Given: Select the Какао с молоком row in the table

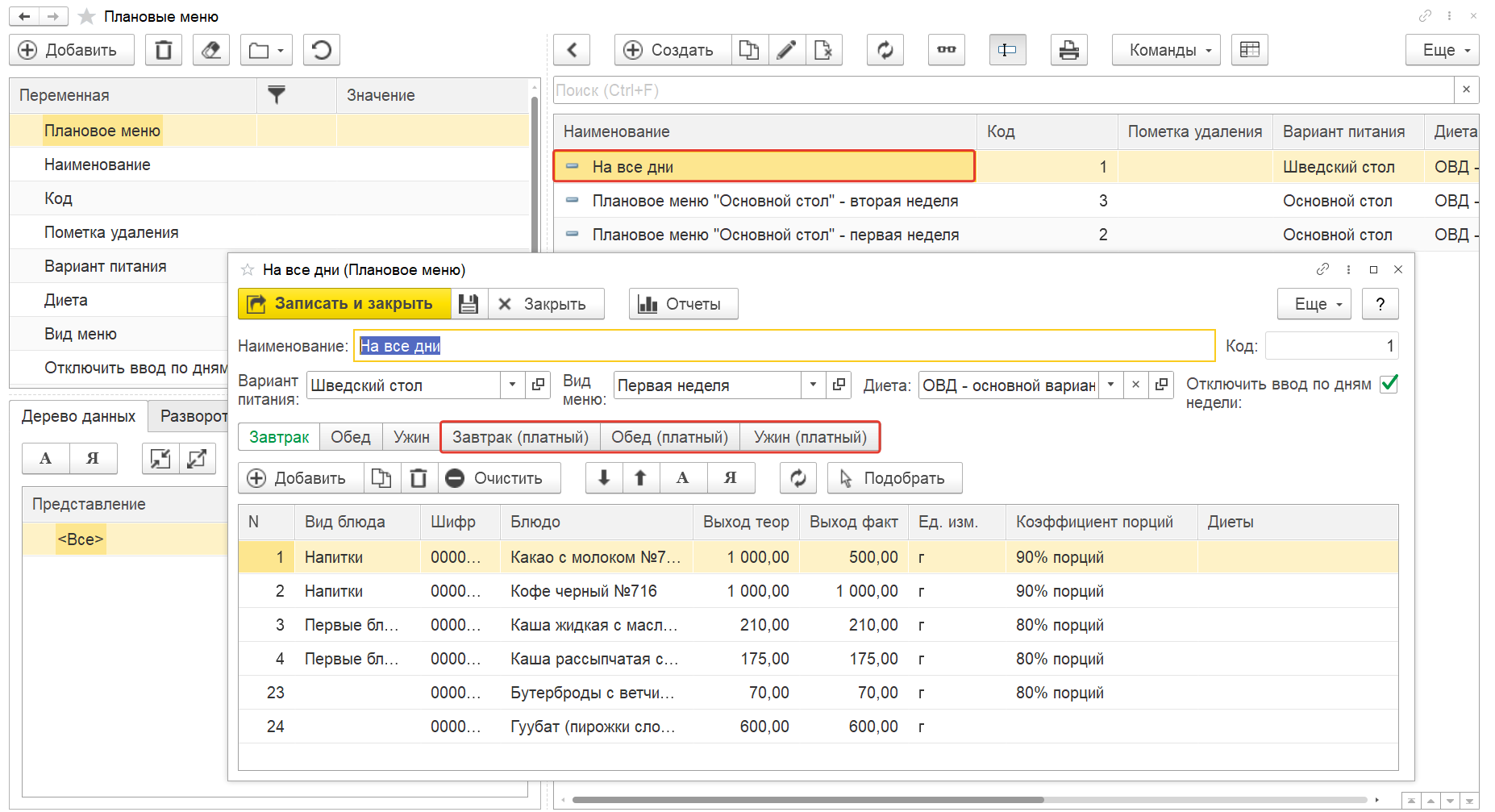Looking at the screenshot, I should 595,557.
